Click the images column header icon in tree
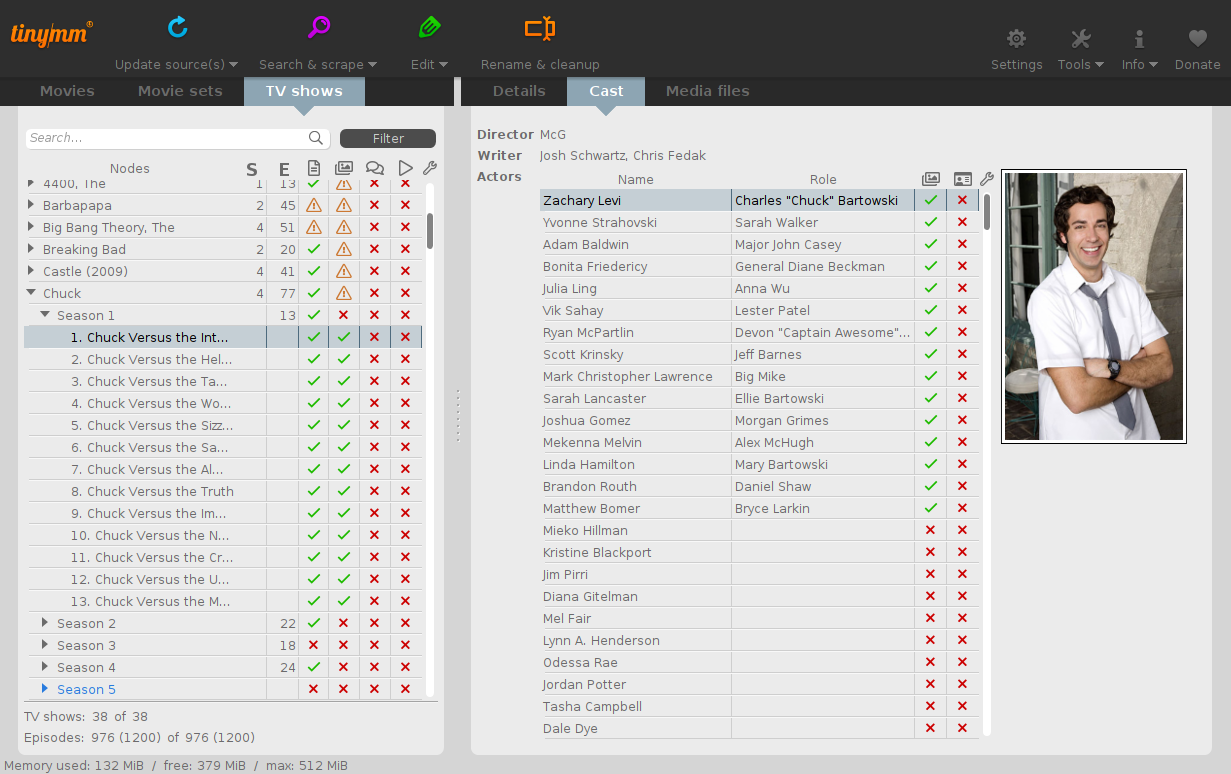The width and height of the screenshot is (1231, 774). (x=344, y=168)
